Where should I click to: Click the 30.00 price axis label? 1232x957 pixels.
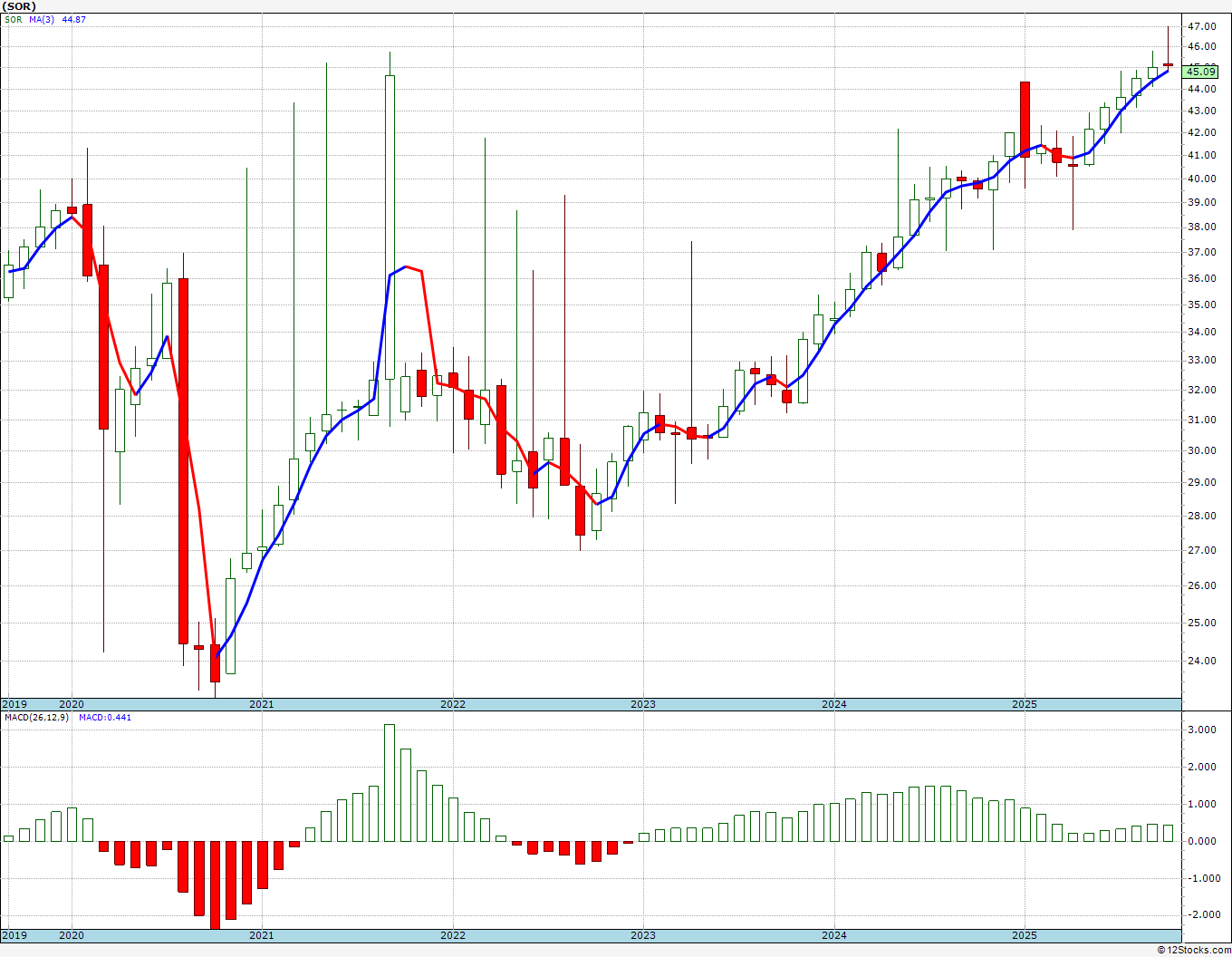[x=1202, y=451]
